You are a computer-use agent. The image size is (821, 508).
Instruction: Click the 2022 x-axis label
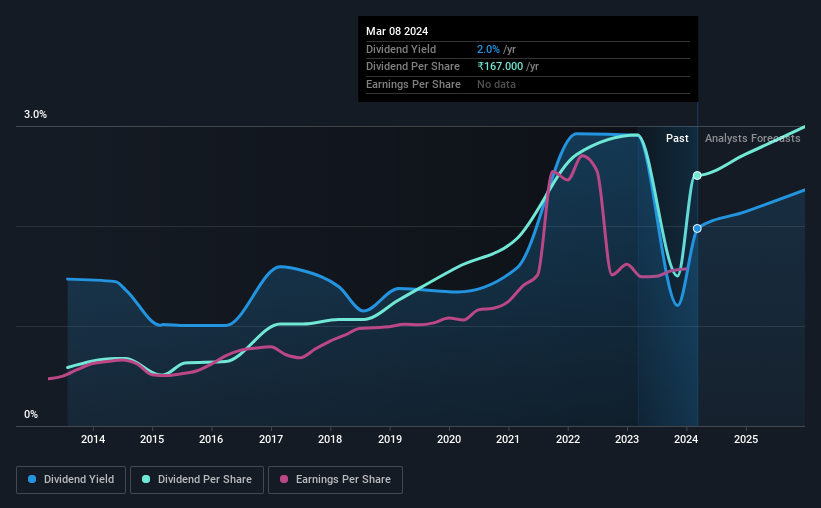[568, 439]
